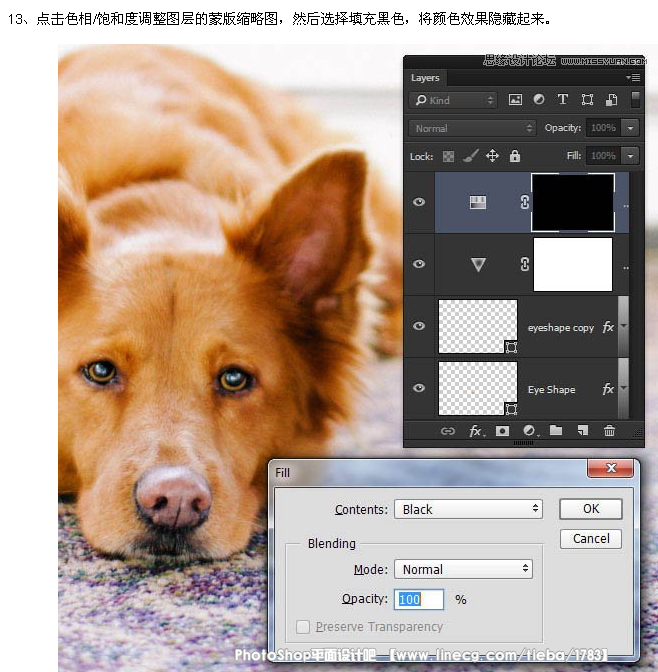Click link icon beside white mask

point(525,264)
